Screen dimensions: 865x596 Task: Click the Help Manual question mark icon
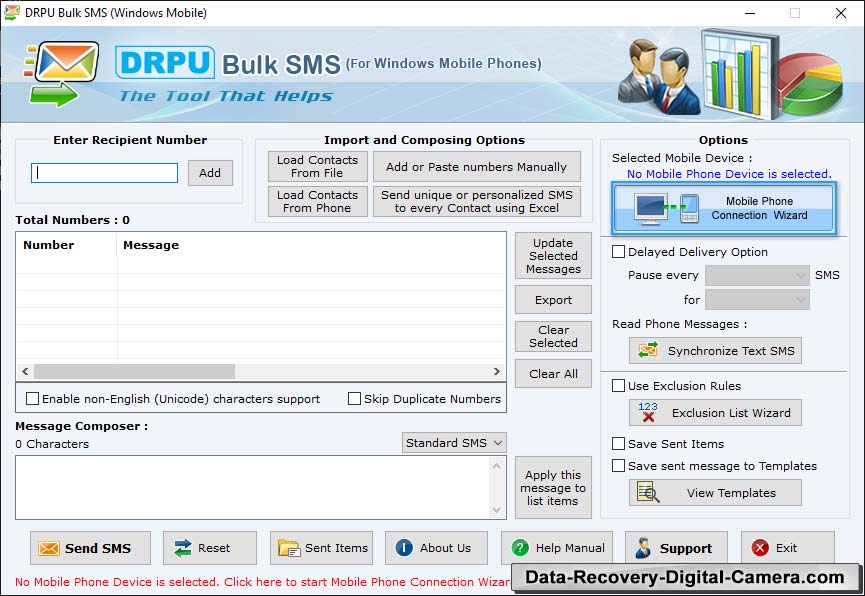[520, 548]
